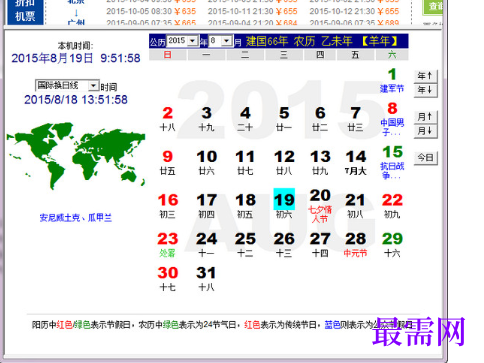Open the month 8 dropdown
Viewport: 484px width, 363px height.
click(221, 41)
